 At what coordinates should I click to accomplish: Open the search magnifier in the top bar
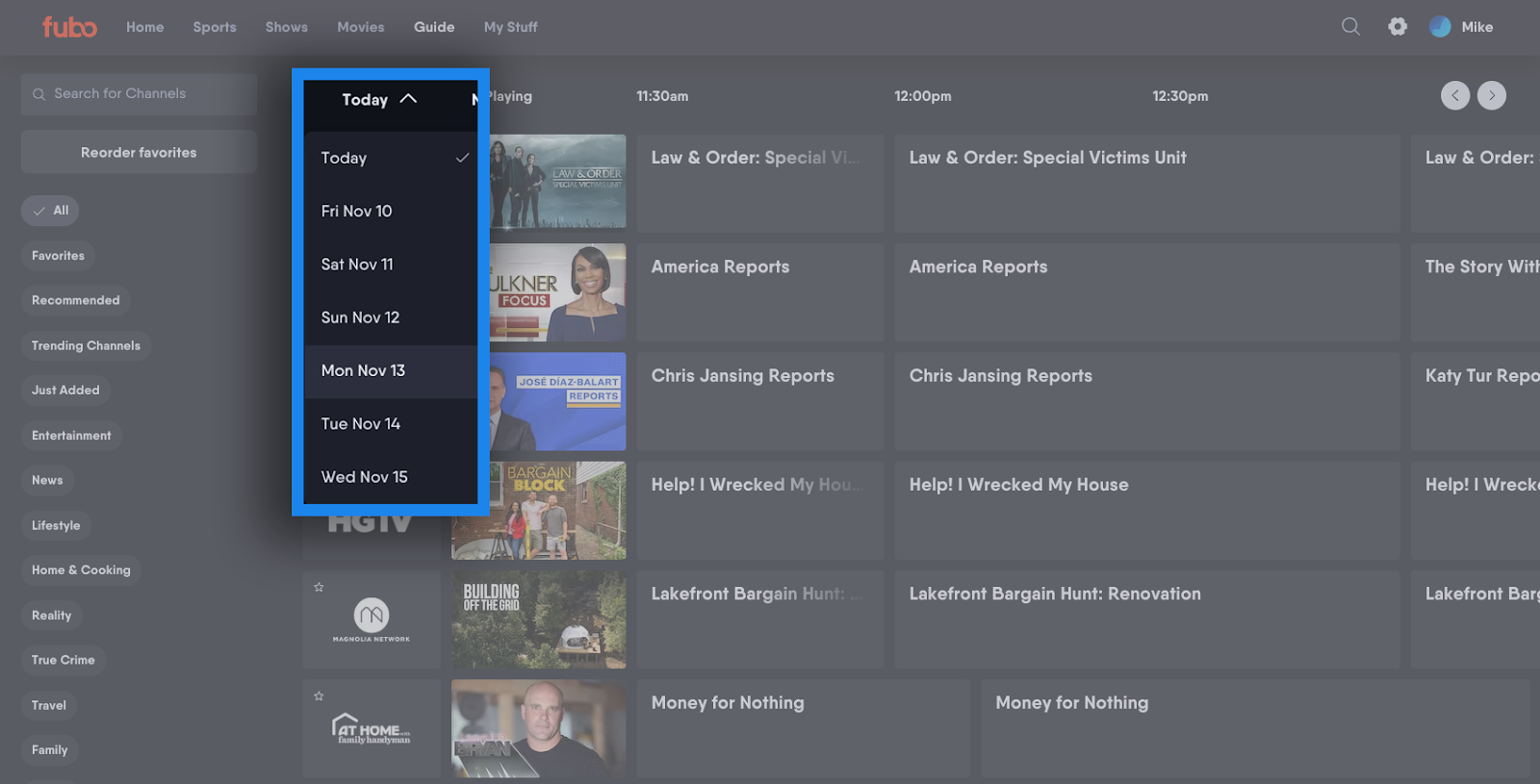pos(1351,27)
